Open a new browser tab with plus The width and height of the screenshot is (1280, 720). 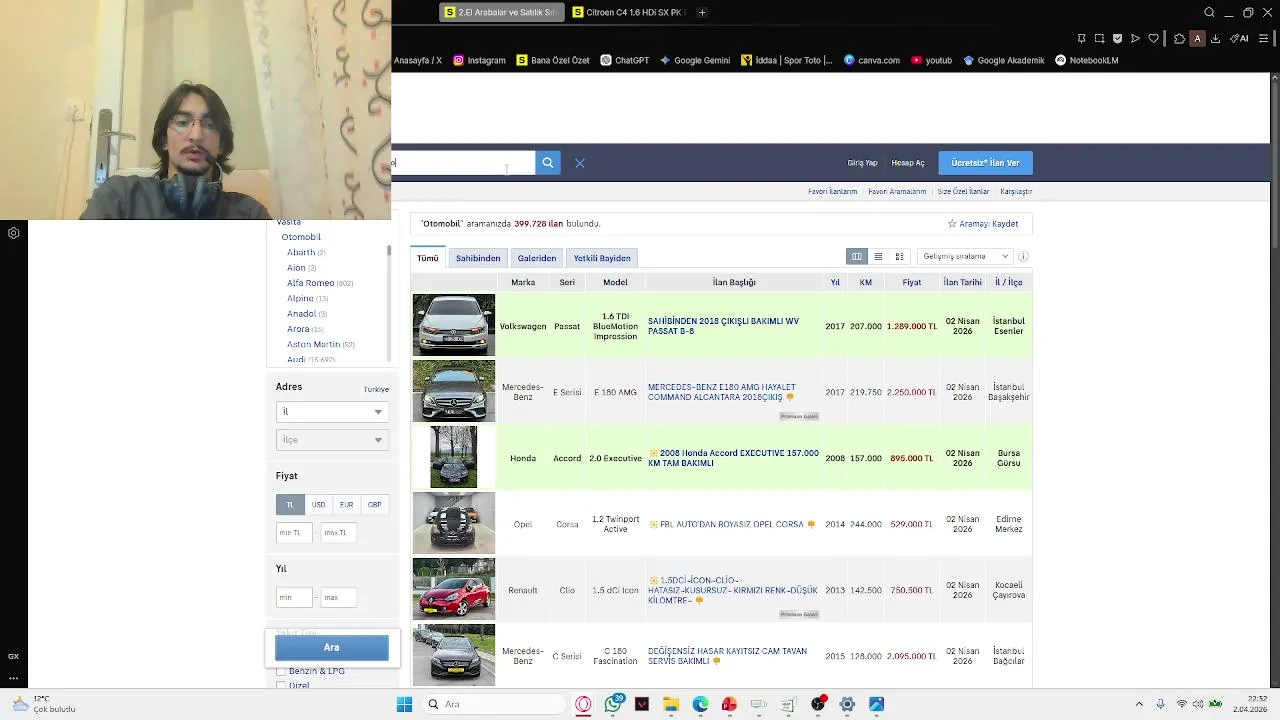click(x=702, y=12)
